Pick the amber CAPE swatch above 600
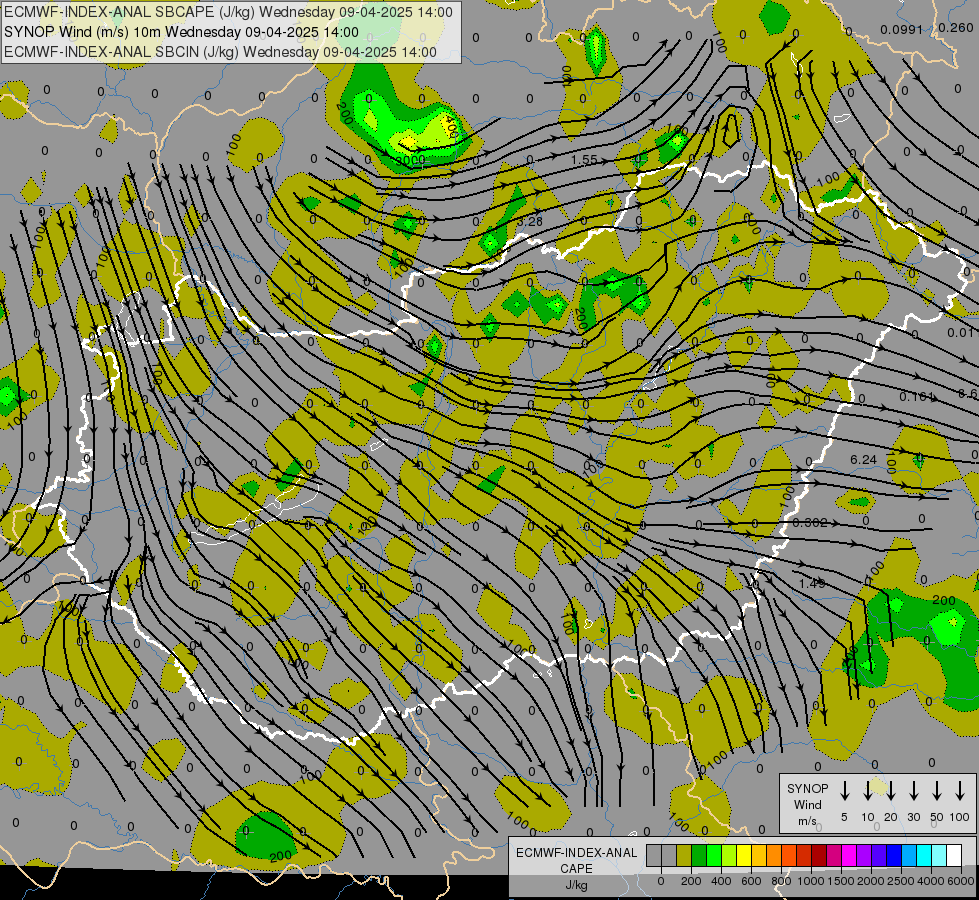 click(759, 855)
